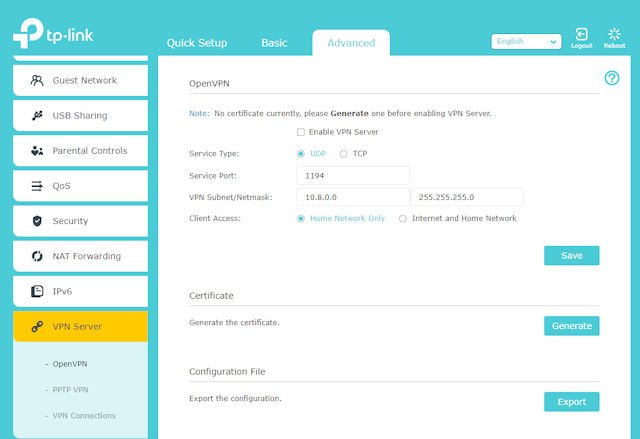Click the 'Generate the certificate.' text
The height and width of the screenshot is (439, 640).
234,323
